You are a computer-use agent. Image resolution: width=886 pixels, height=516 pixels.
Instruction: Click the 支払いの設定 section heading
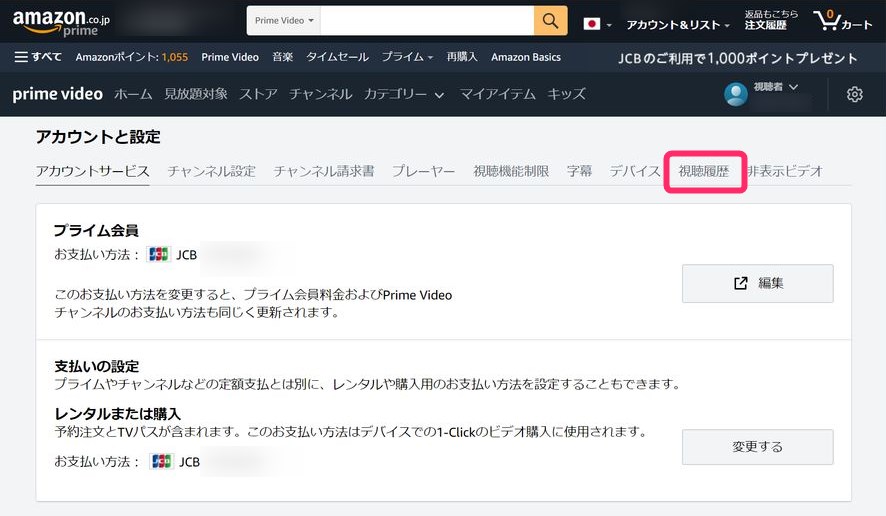point(97,366)
